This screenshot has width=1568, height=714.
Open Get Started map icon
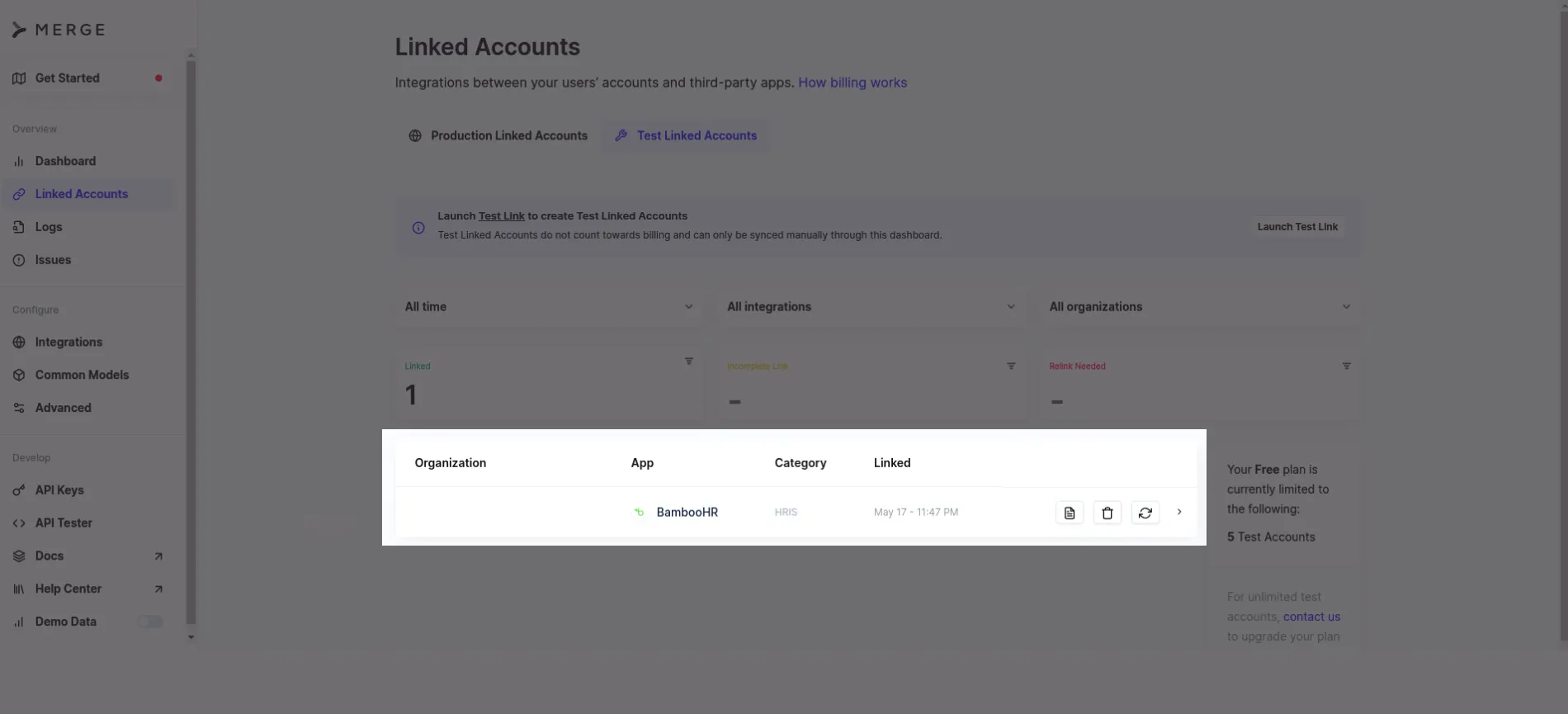tap(19, 78)
